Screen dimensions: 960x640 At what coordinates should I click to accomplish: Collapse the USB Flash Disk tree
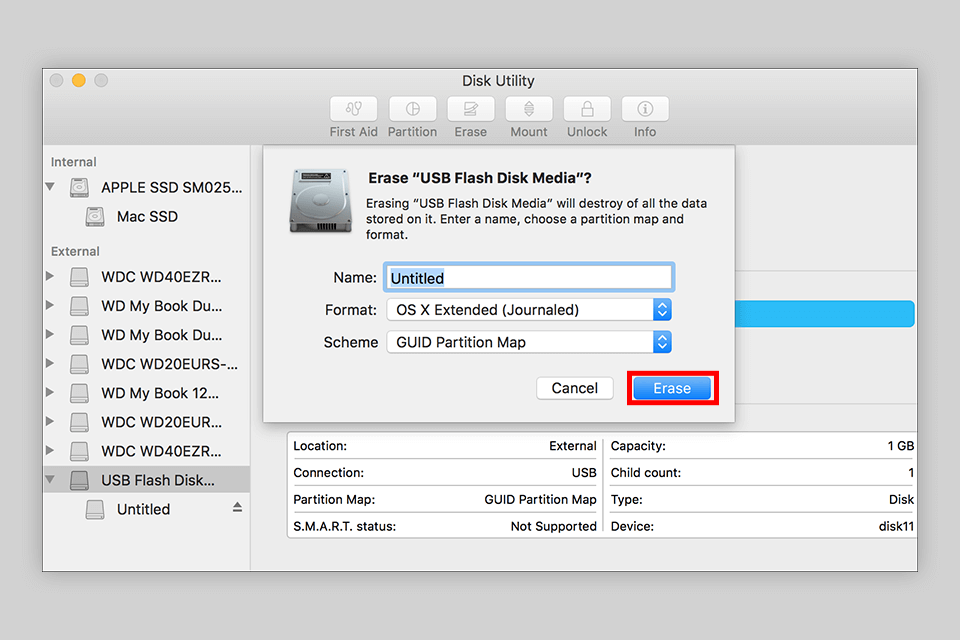point(50,480)
